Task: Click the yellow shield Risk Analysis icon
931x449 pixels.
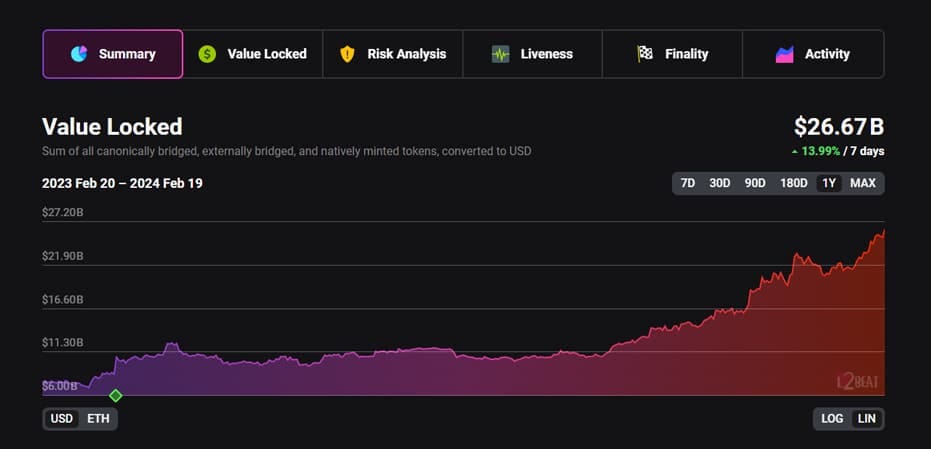Action: coord(347,54)
